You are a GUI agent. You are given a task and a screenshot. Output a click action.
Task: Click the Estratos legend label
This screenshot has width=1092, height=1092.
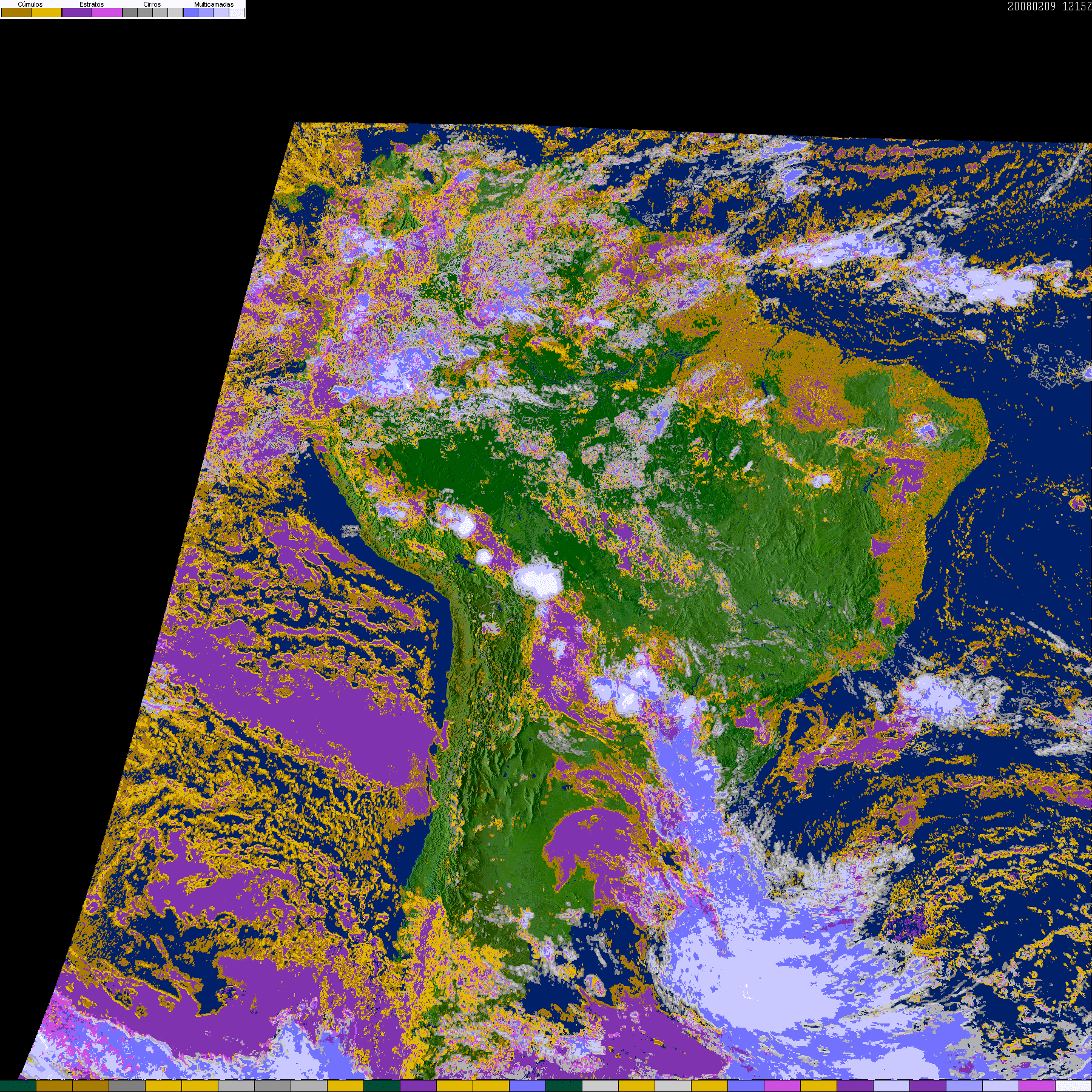[92, 4]
